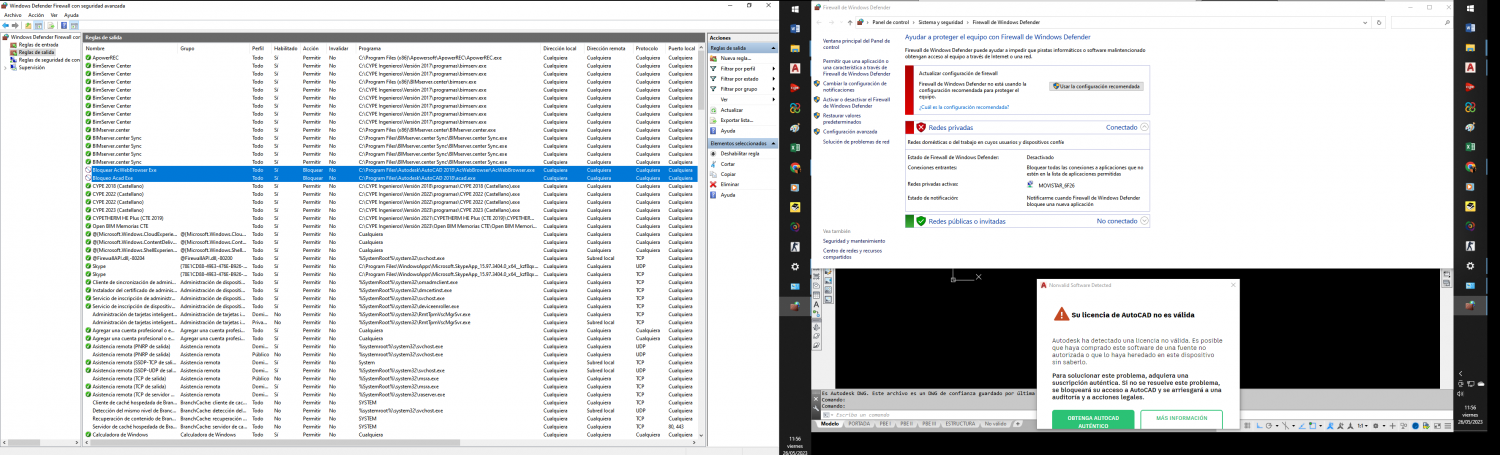
Task: Switch to the PORTADA layout tab in AutoCAD
Action: point(859,424)
